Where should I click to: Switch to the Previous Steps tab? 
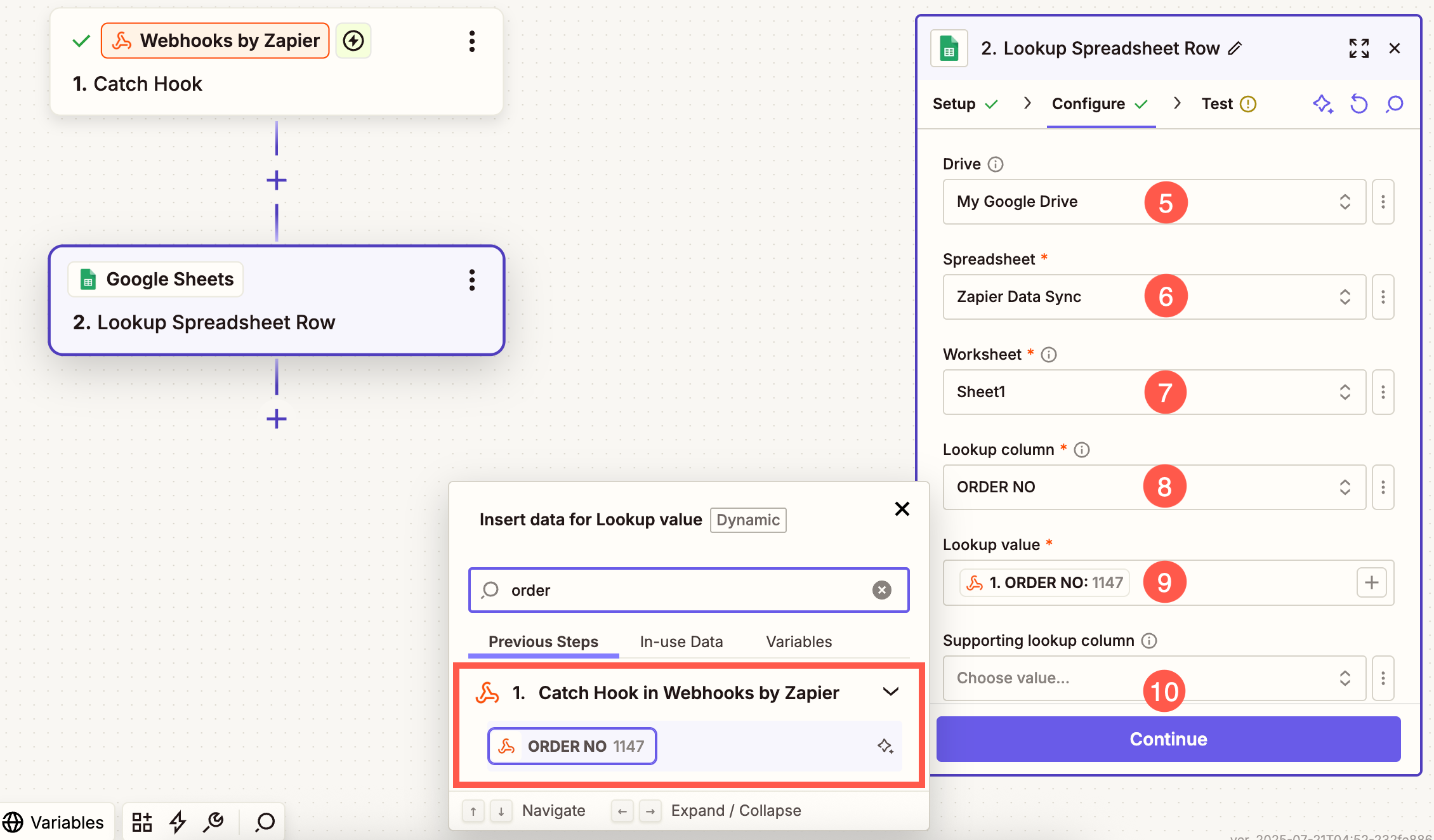543,642
